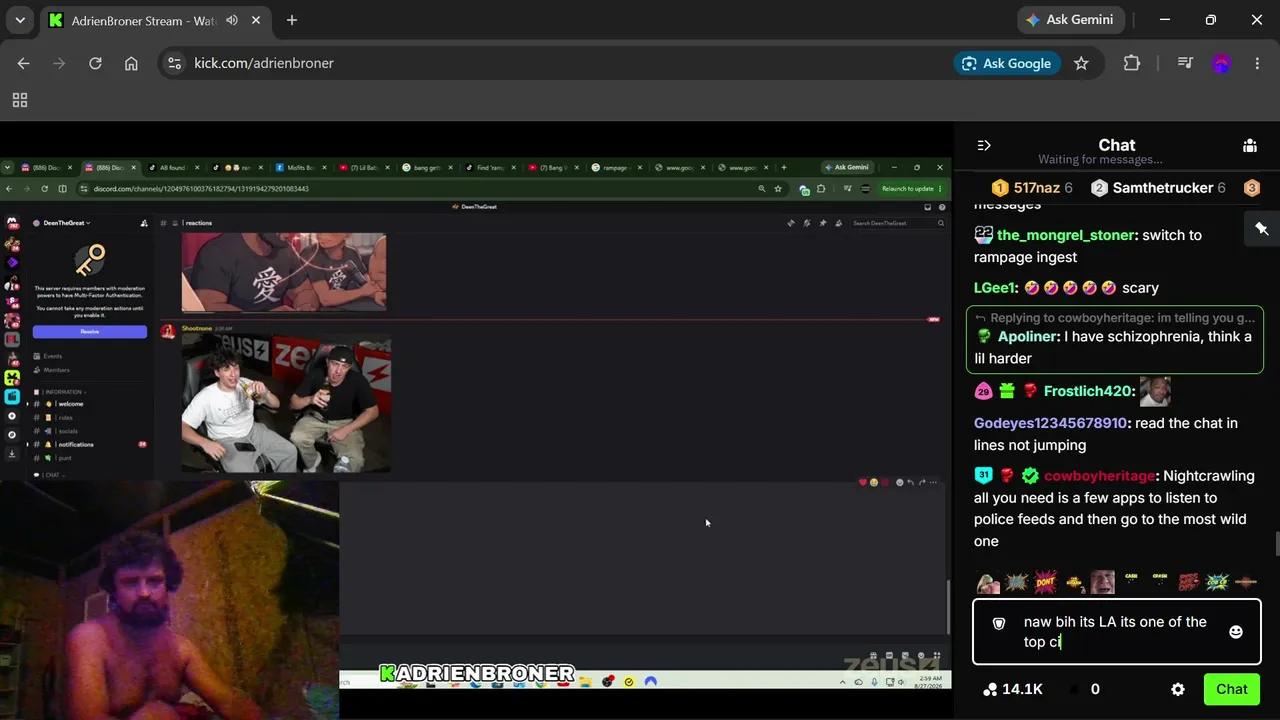Click the Ask Gemini button
The height and width of the screenshot is (720, 1280).
1072,20
